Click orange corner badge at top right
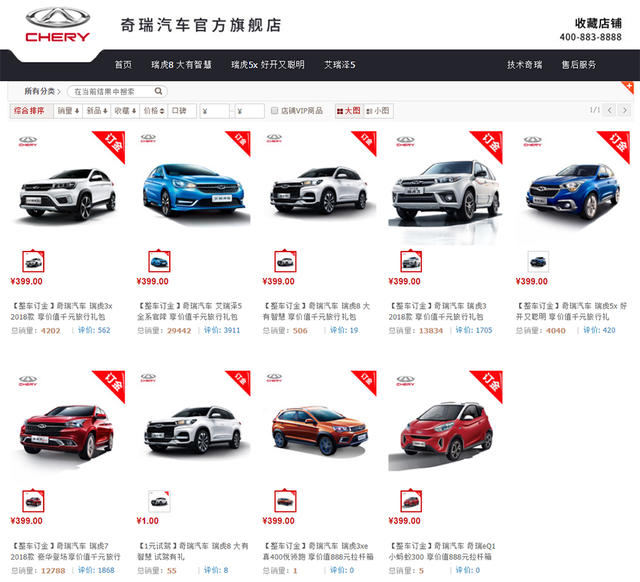Viewport: 640px width, 582px height. [628, 87]
